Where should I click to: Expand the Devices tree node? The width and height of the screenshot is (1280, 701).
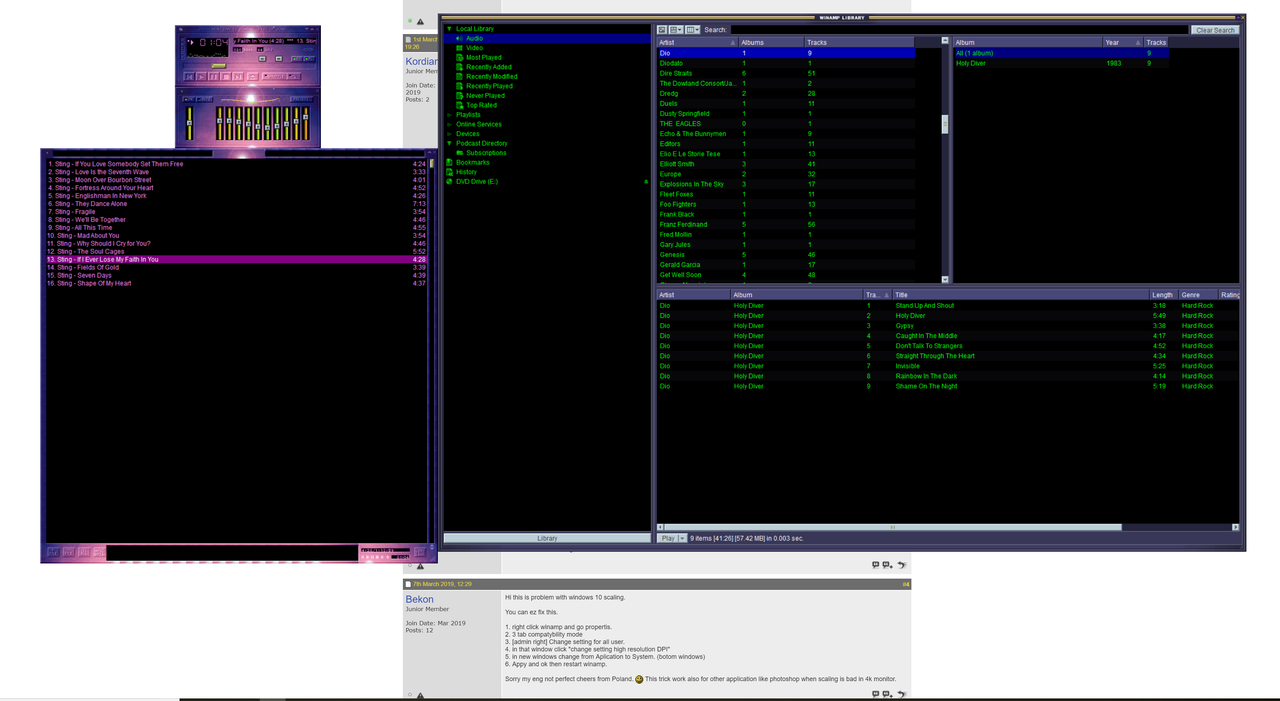[x=449, y=134]
